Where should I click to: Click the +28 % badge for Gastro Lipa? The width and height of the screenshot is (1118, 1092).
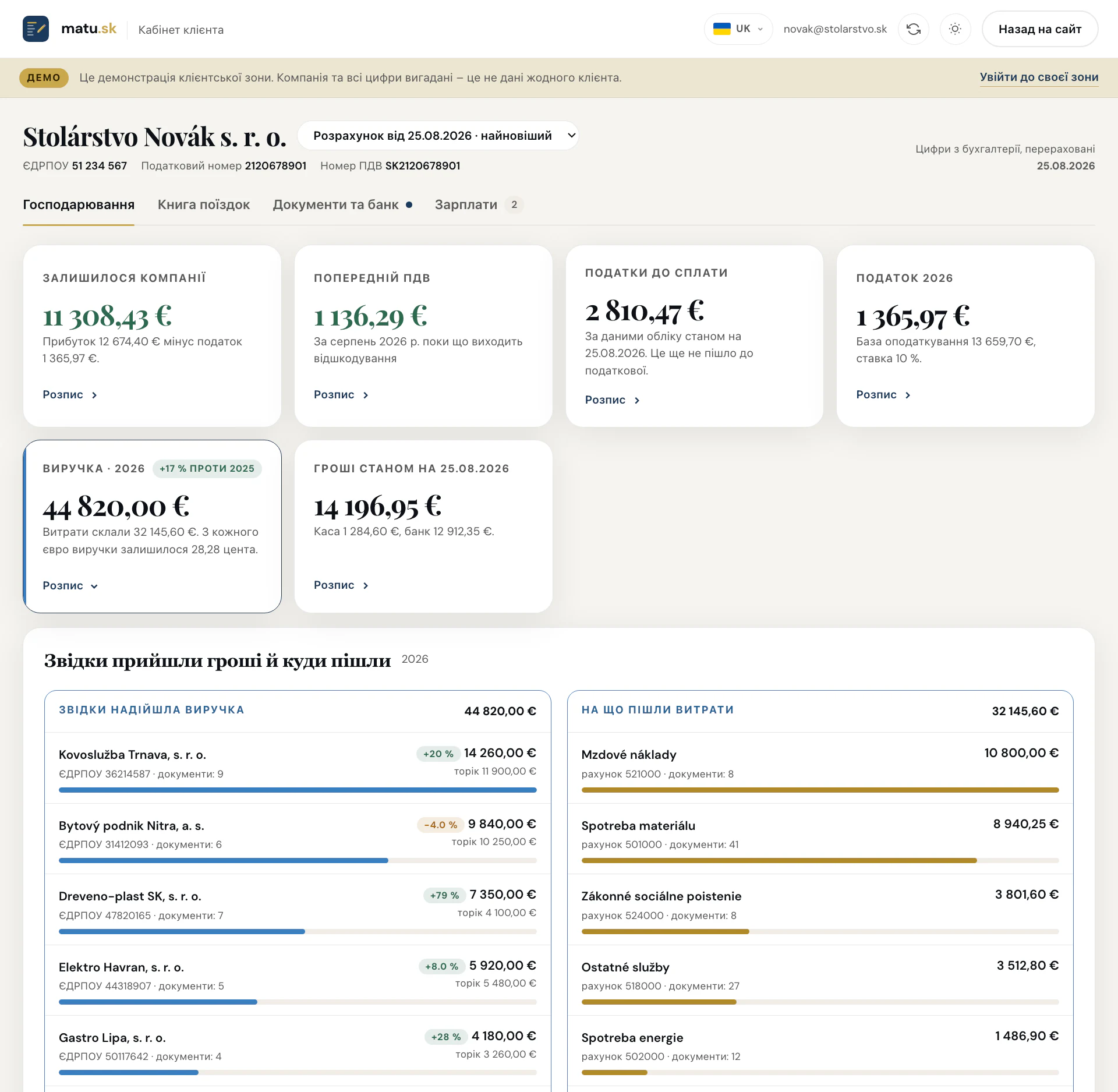(446, 1037)
